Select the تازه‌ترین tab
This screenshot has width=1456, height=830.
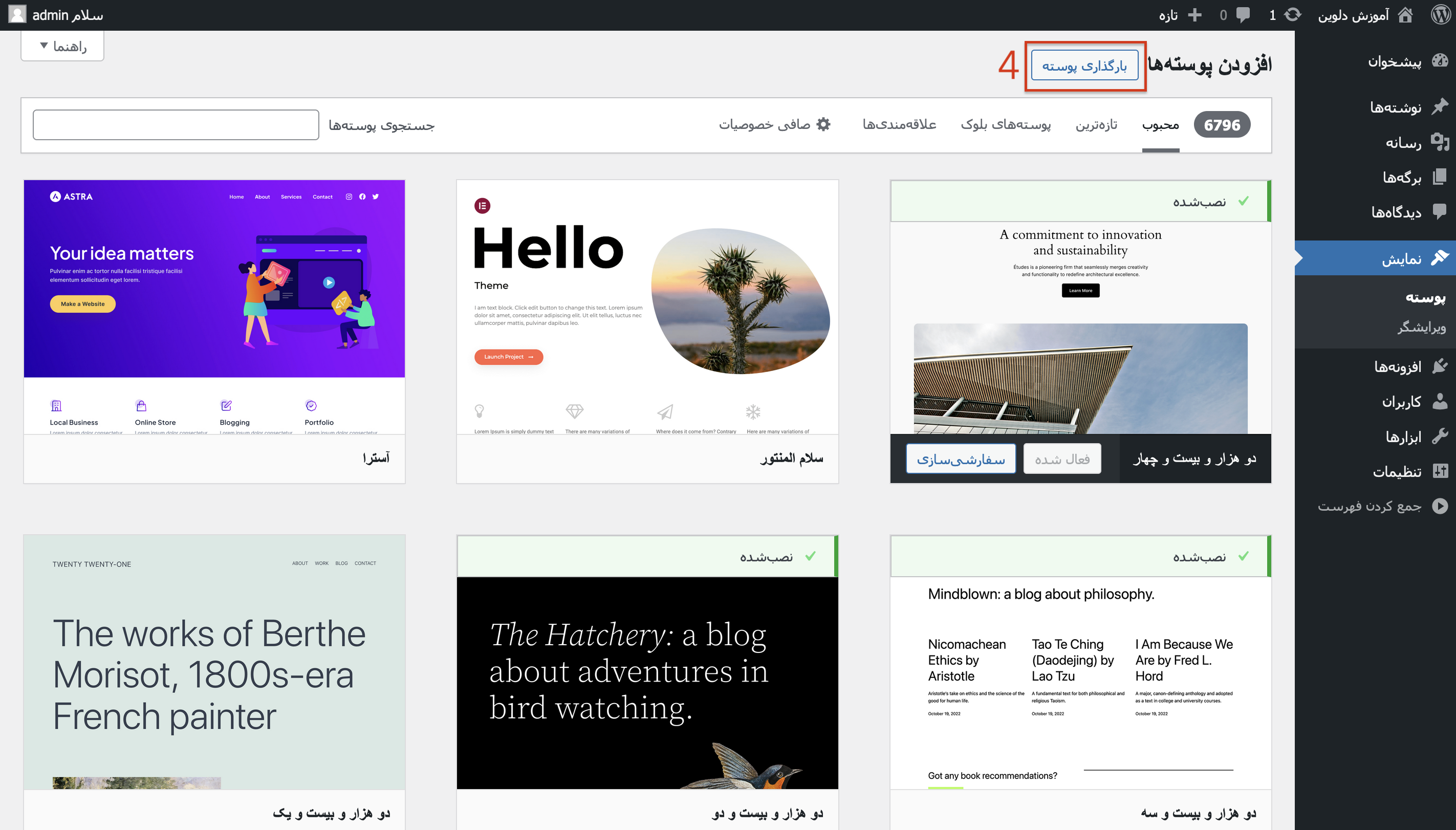click(1096, 125)
